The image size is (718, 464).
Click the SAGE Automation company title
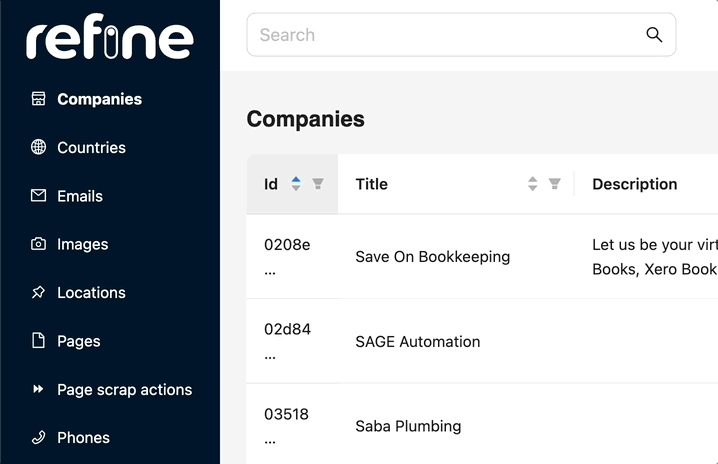click(418, 342)
